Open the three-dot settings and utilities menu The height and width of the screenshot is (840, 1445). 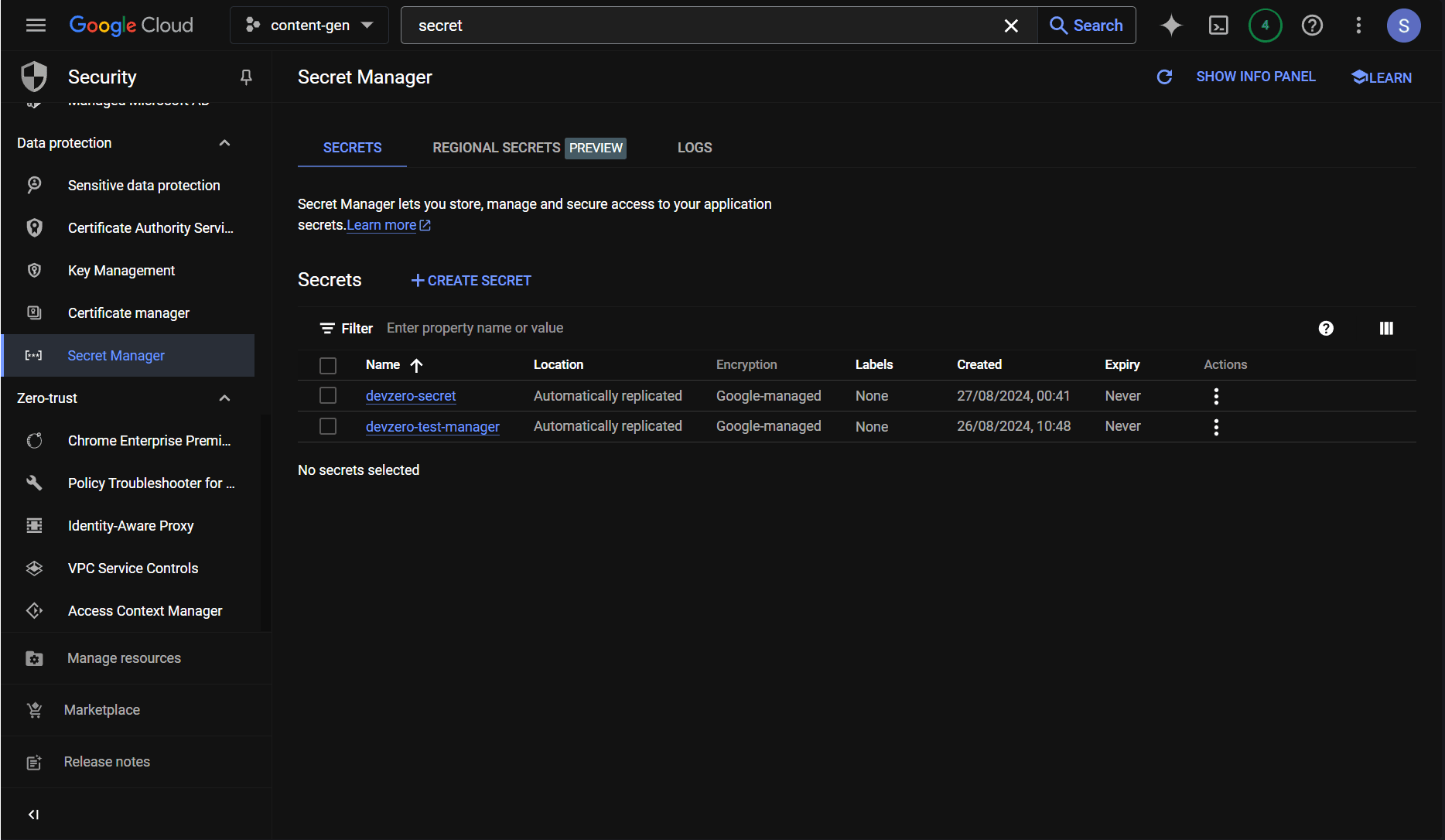pos(1358,26)
